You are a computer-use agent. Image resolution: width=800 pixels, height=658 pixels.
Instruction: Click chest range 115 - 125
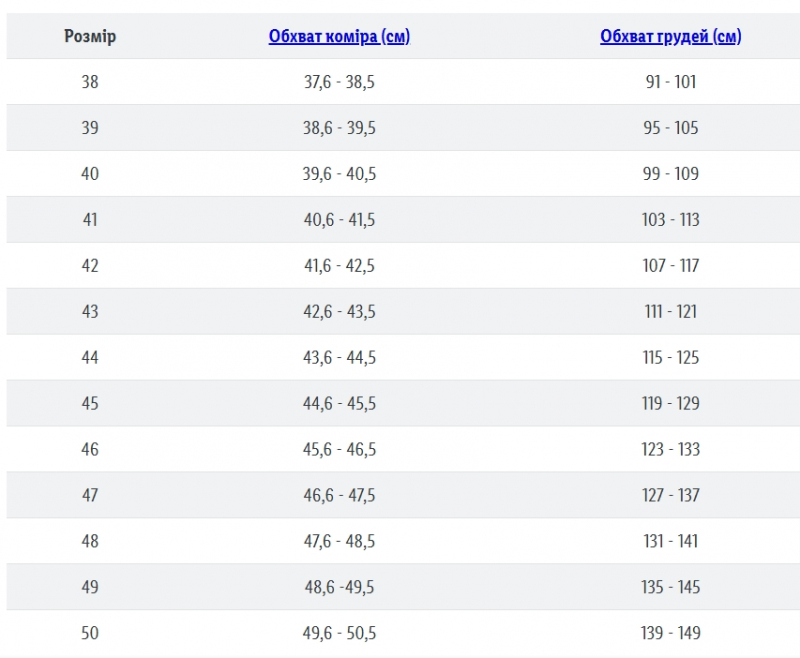[670, 357]
